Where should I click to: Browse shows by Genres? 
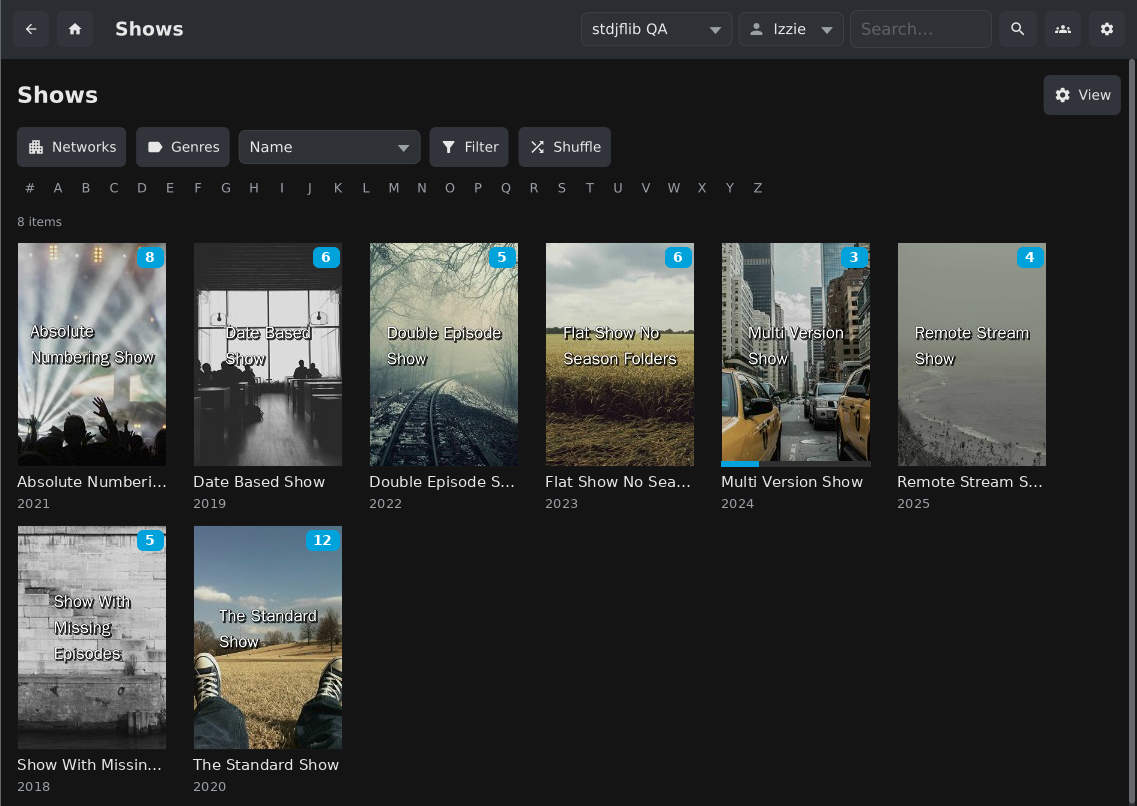(x=183, y=147)
